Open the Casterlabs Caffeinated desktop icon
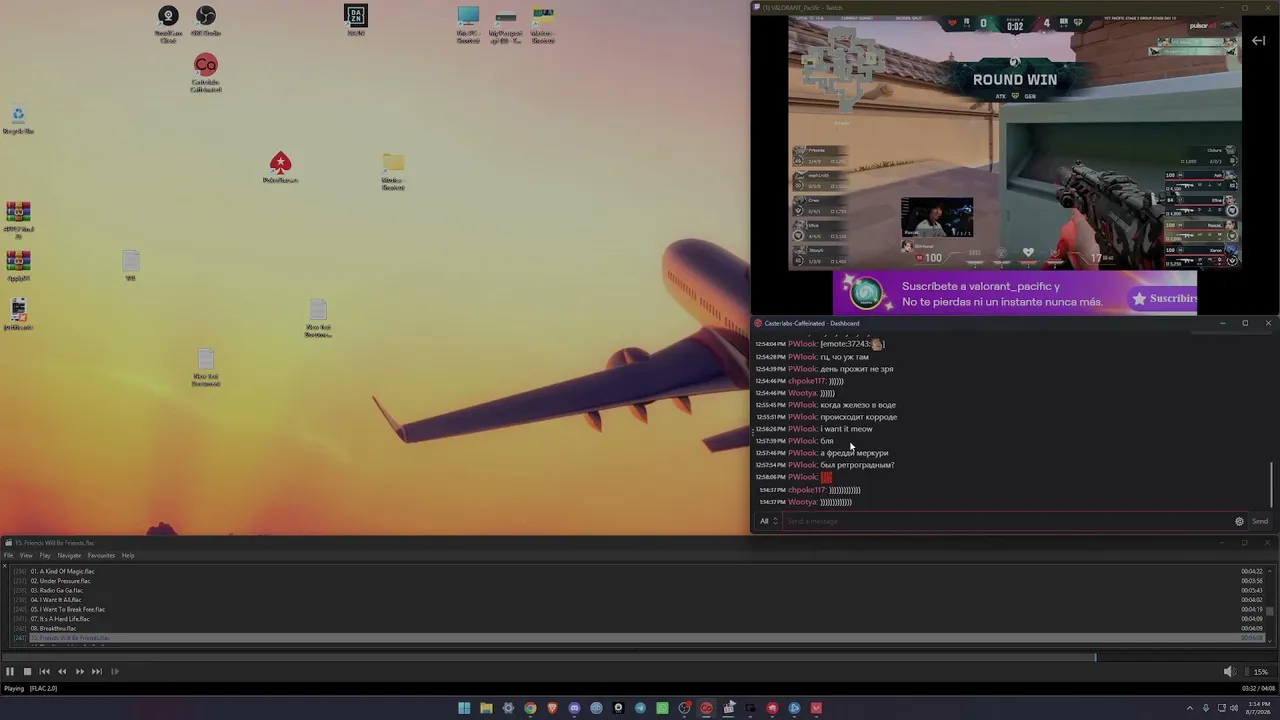The height and width of the screenshot is (720, 1280). coord(205,72)
